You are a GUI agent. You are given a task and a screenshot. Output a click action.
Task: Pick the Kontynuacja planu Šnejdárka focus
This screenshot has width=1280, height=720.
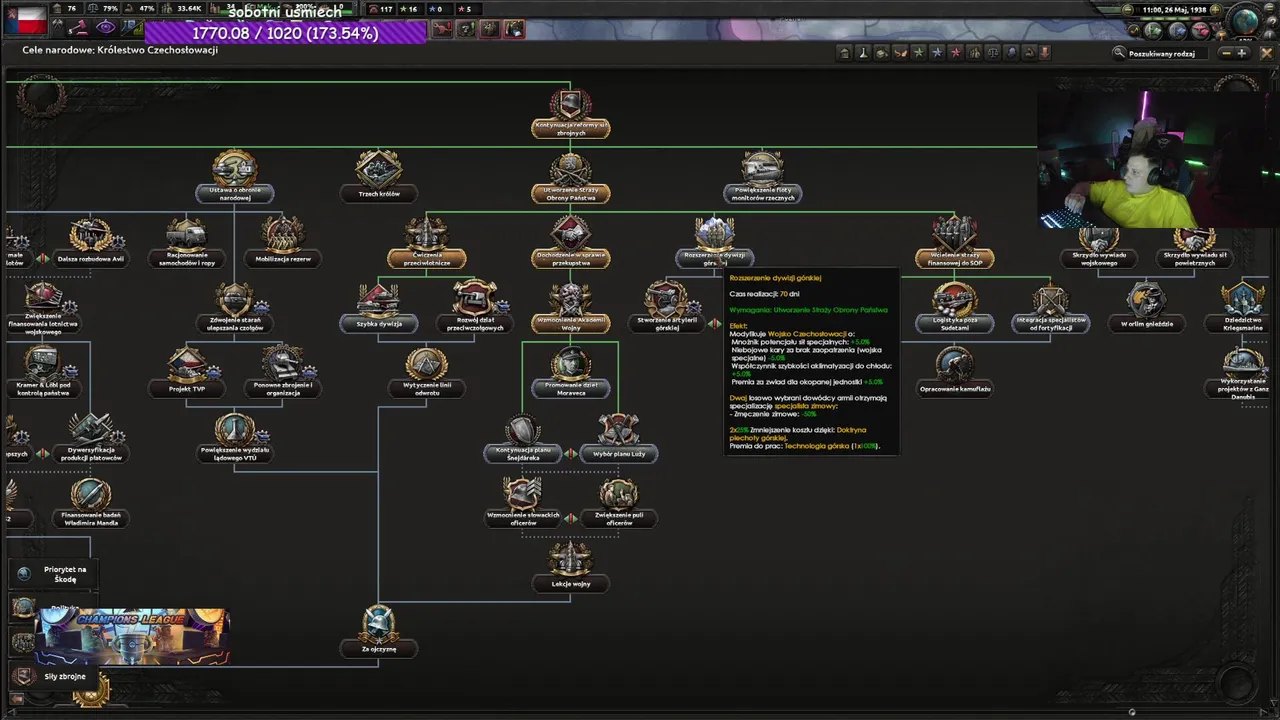tap(523, 438)
